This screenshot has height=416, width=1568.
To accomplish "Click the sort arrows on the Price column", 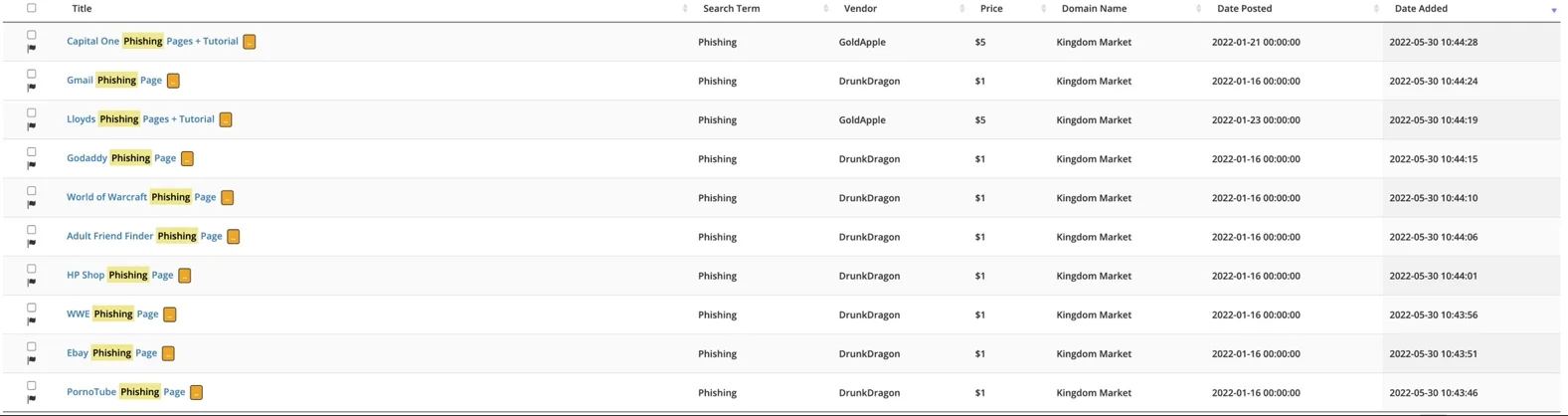I will click(x=1043, y=9).
